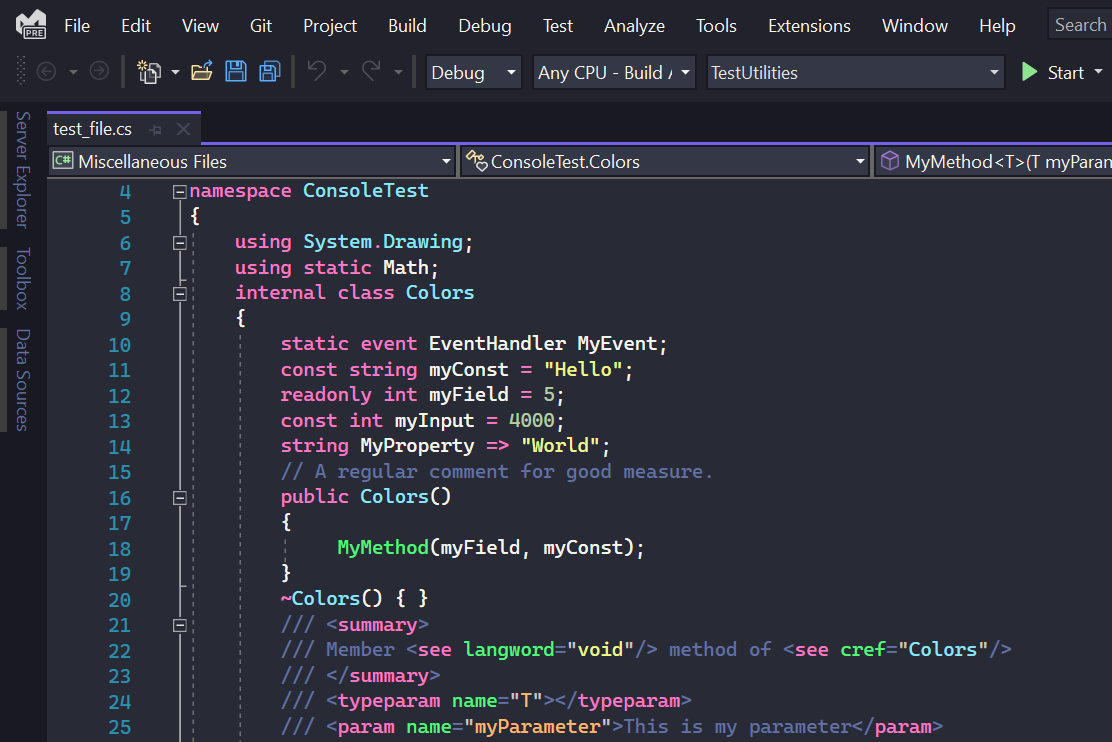Toggle the pin on test_file.cs tab
Screen dimensions: 1112x742
pos(155,129)
